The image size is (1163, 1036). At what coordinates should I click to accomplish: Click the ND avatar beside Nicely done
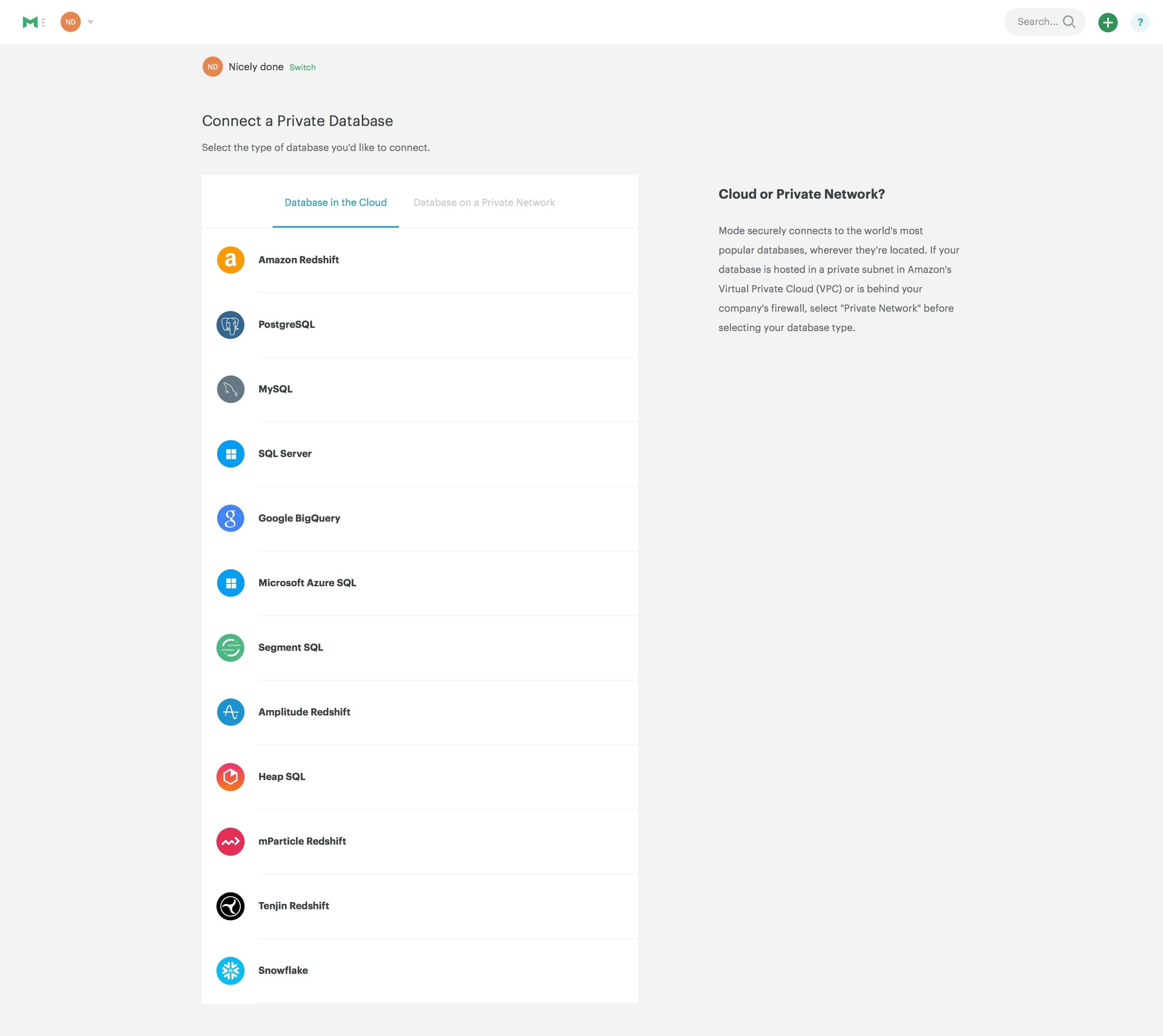[212, 66]
